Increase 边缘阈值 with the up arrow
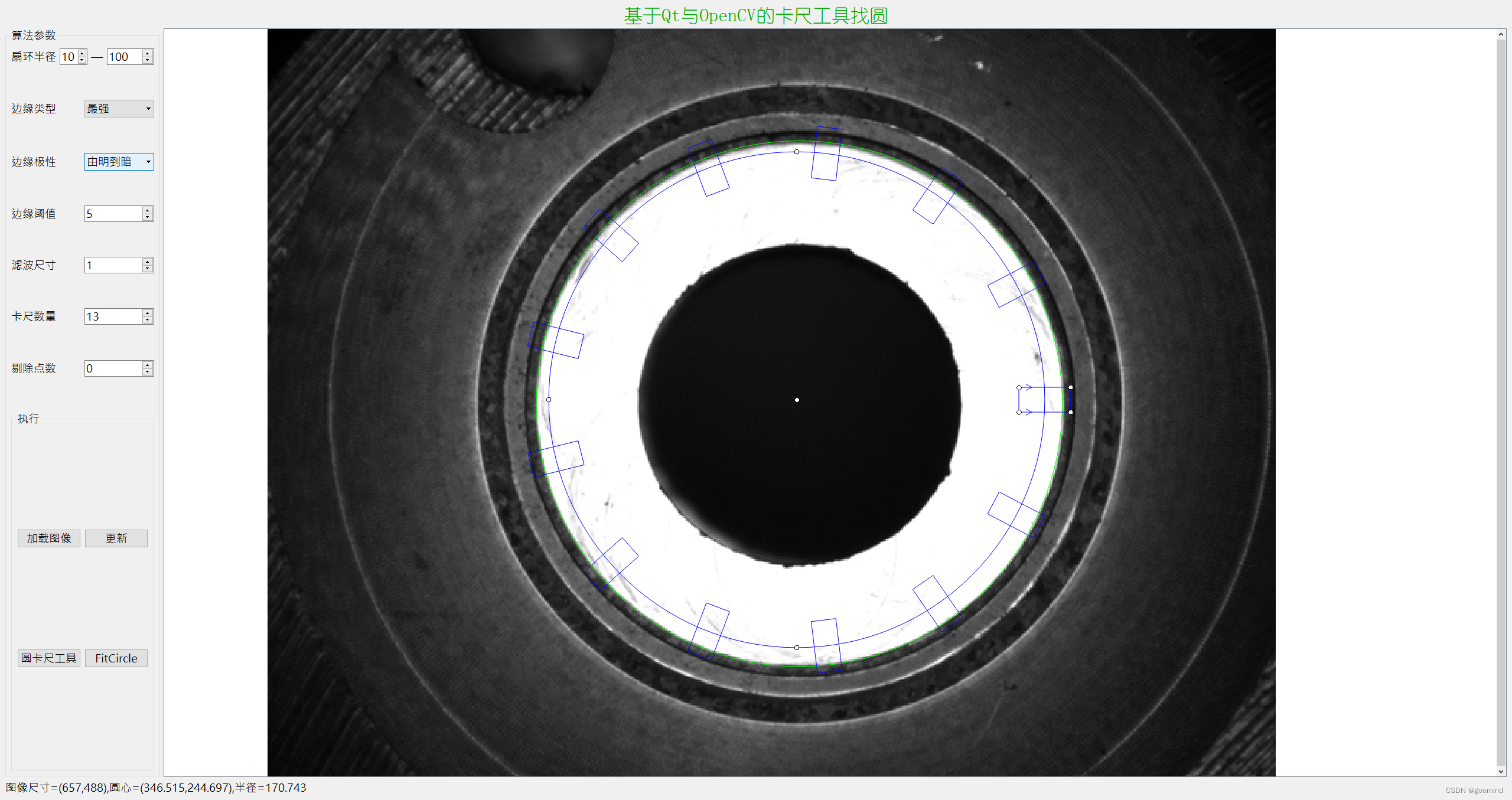The image size is (1512, 800). click(148, 210)
